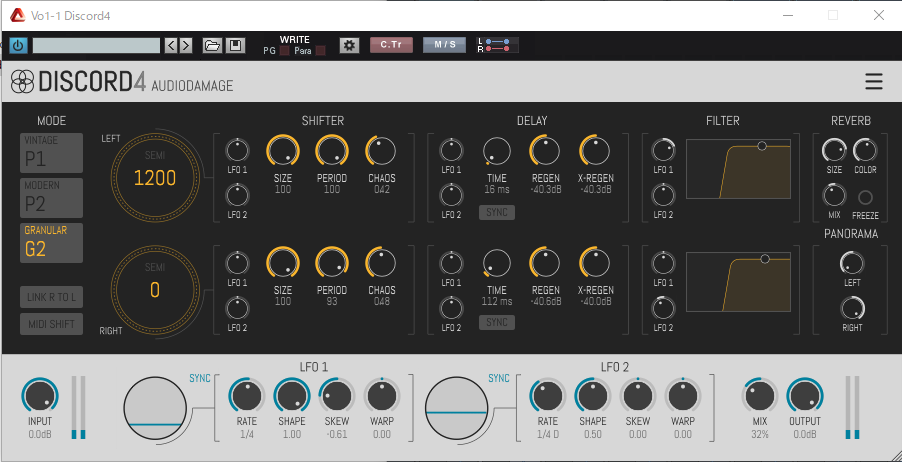This screenshot has width=902, height=462.
Task: Click the Discord4 logo circles icon
Action: pyautogui.click(x=23, y=82)
